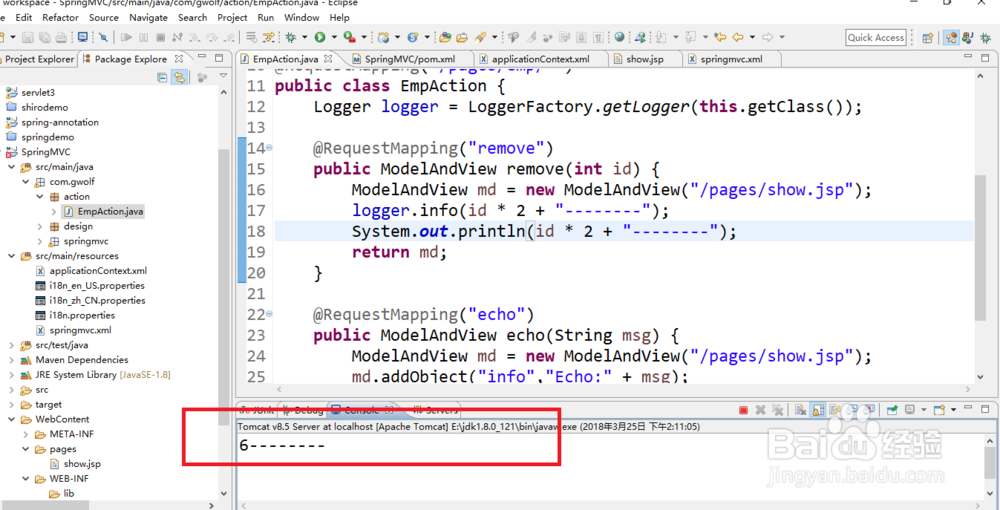The height and width of the screenshot is (510, 1000).
Task: Open the Project menu
Action: click(x=232, y=17)
